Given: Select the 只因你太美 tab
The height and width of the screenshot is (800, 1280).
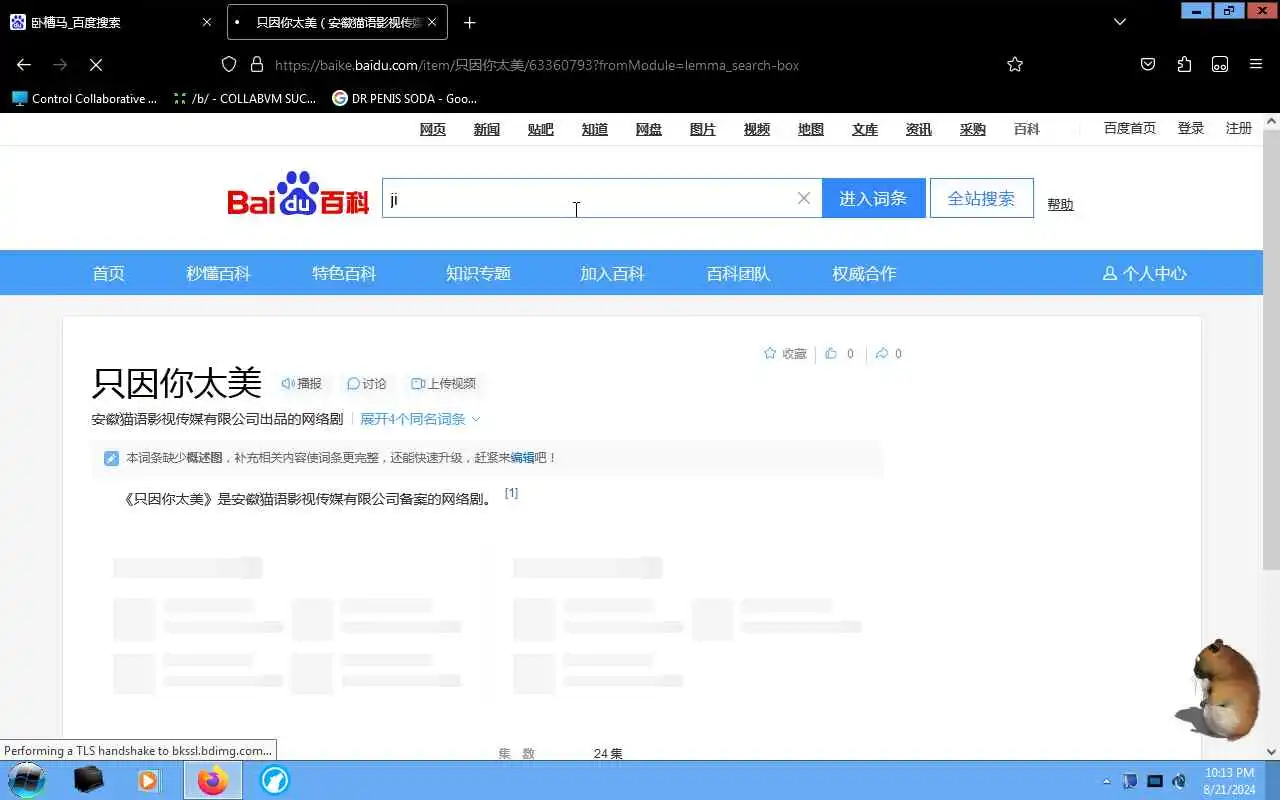Looking at the screenshot, I should coord(337,22).
